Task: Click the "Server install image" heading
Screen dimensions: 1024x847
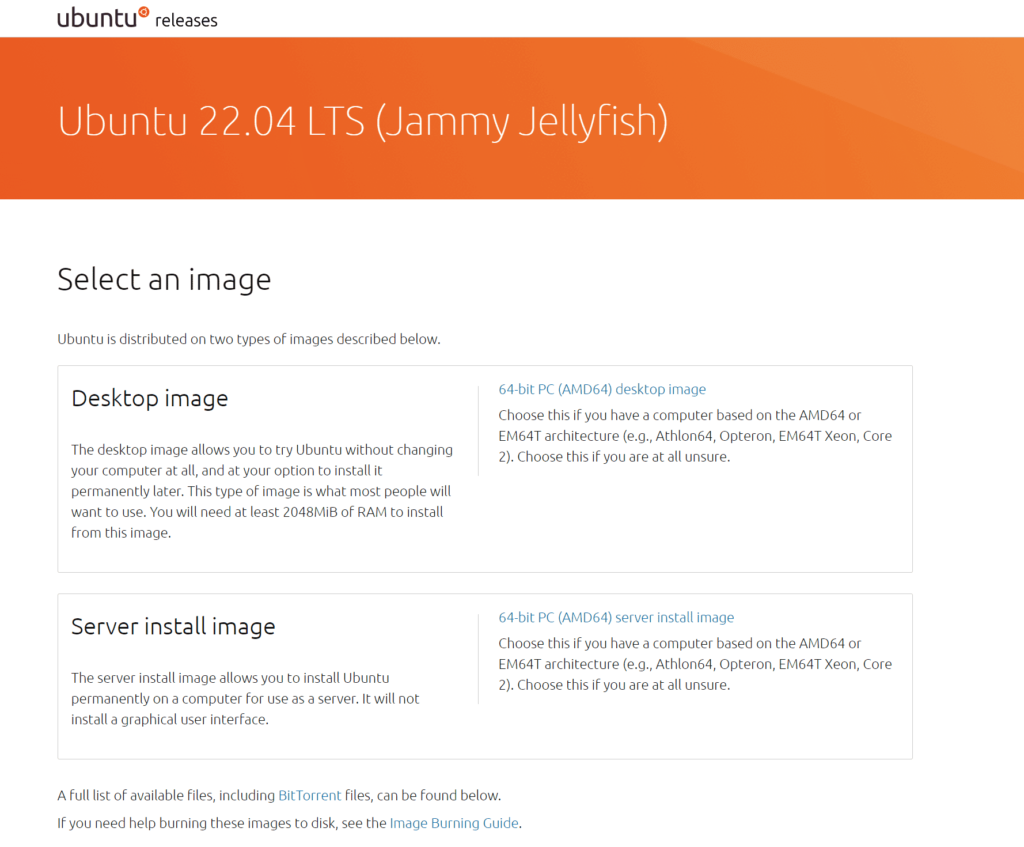Action: tap(173, 626)
